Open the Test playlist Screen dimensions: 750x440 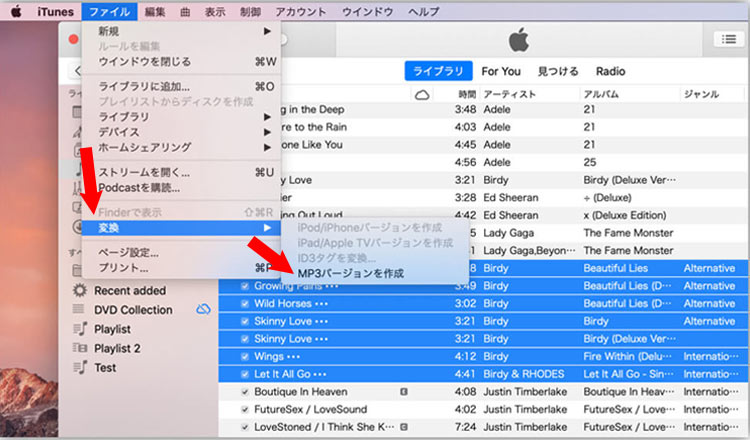(x=105, y=367)
